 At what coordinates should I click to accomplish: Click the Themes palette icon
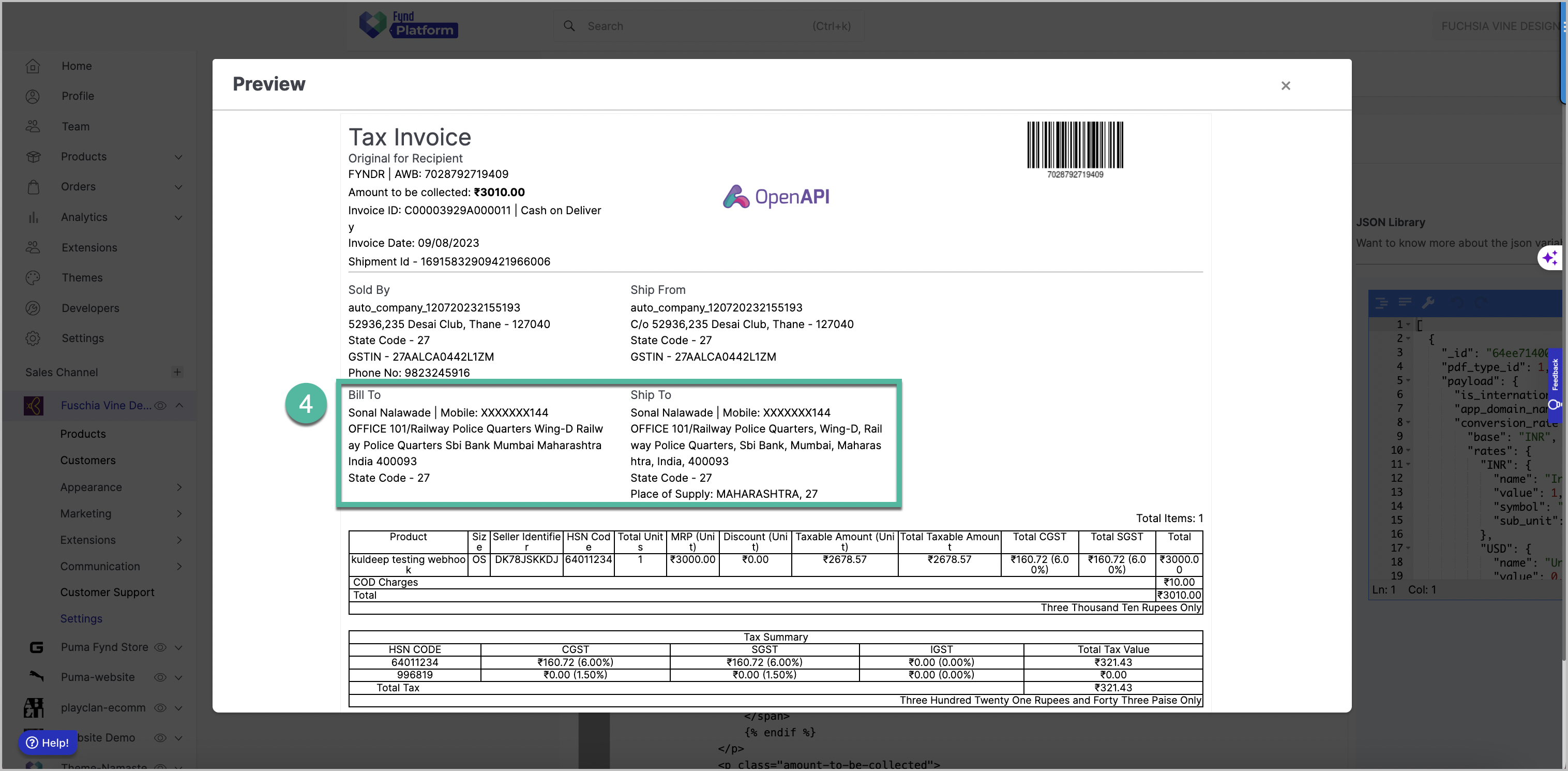pyautogui.click(x=34, y=278)
